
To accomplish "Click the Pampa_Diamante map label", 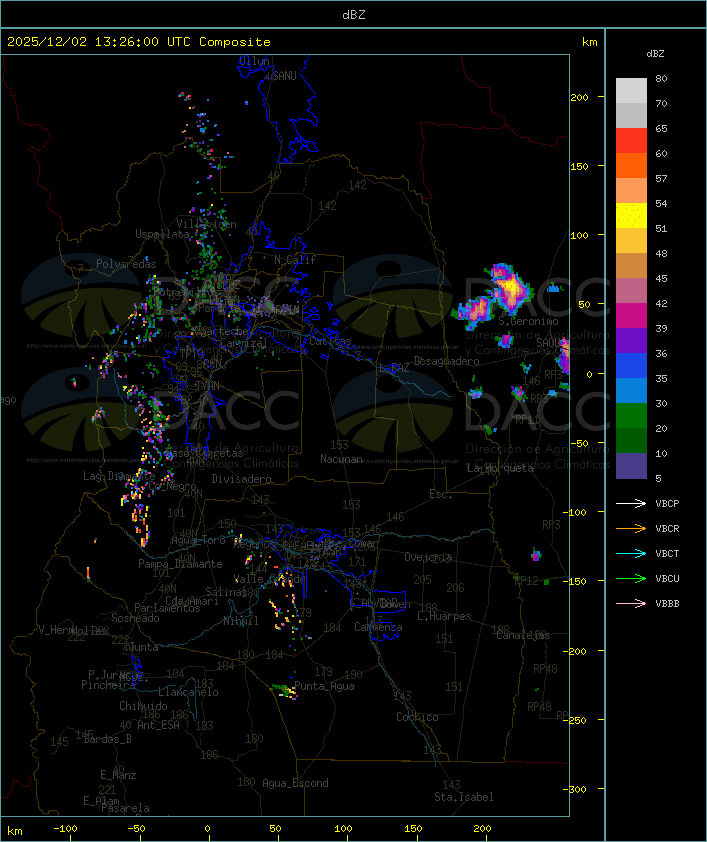I will tap(180, 564).
